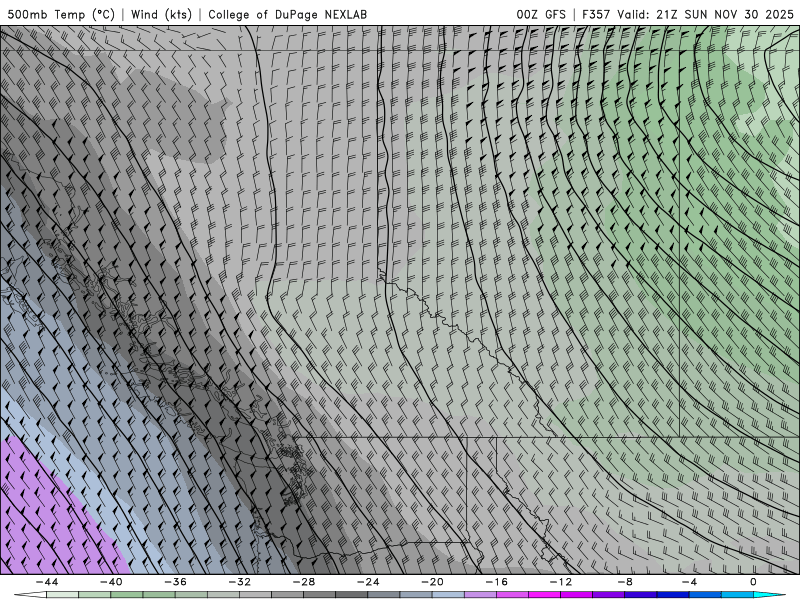Click the 0 color scale label
The width and height of the screenshot is (800, 600).
tap(754, 582)
